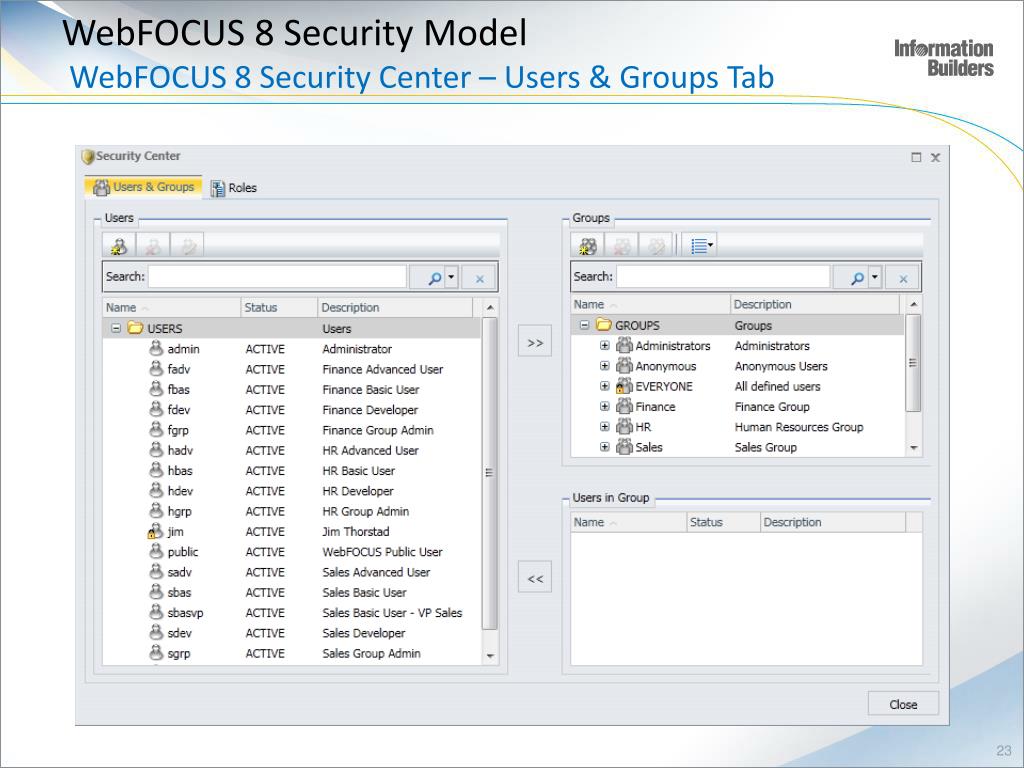
Task: Click the Edit User toolbar icon
Action: point(188,246)
